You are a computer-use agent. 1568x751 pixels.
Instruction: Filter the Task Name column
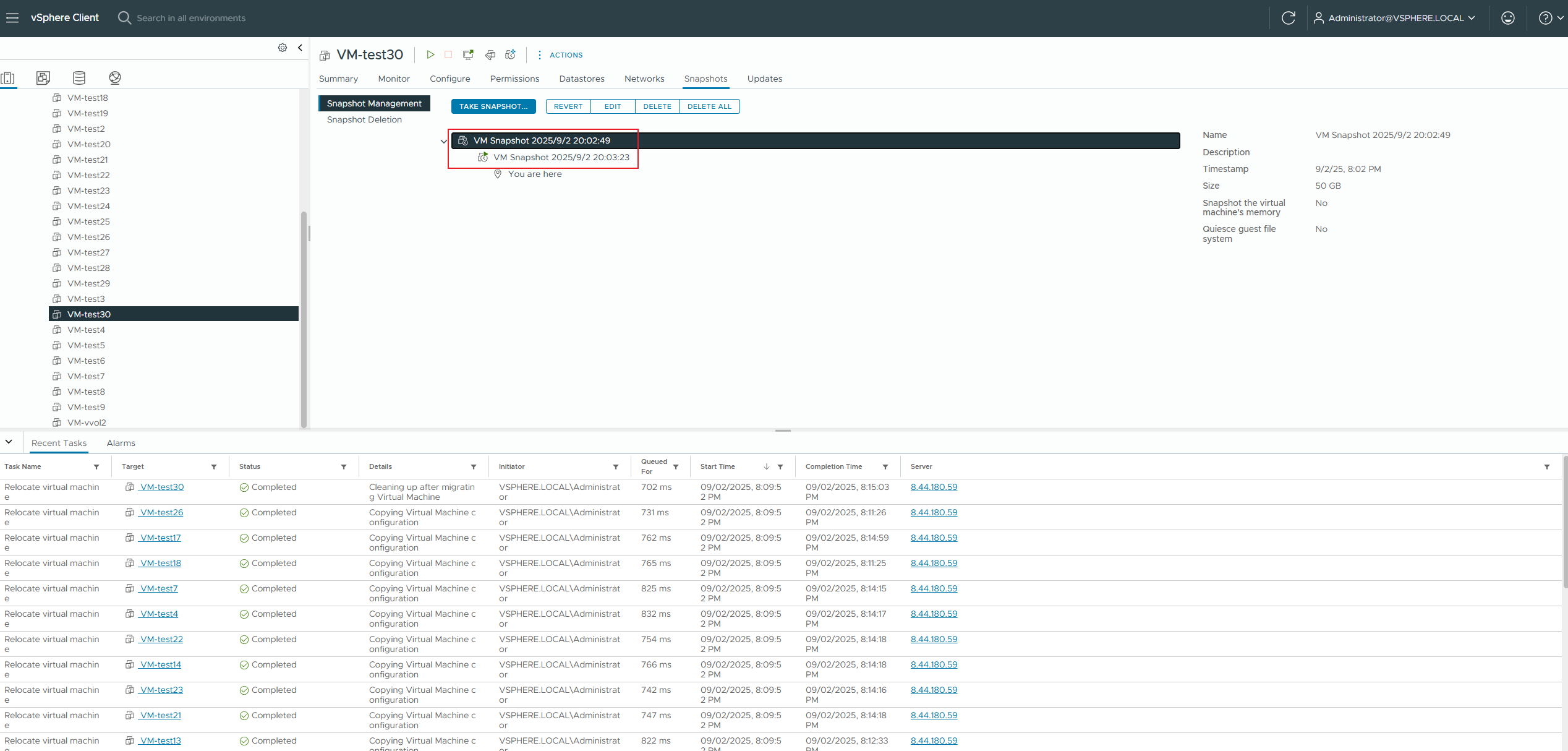96,467
